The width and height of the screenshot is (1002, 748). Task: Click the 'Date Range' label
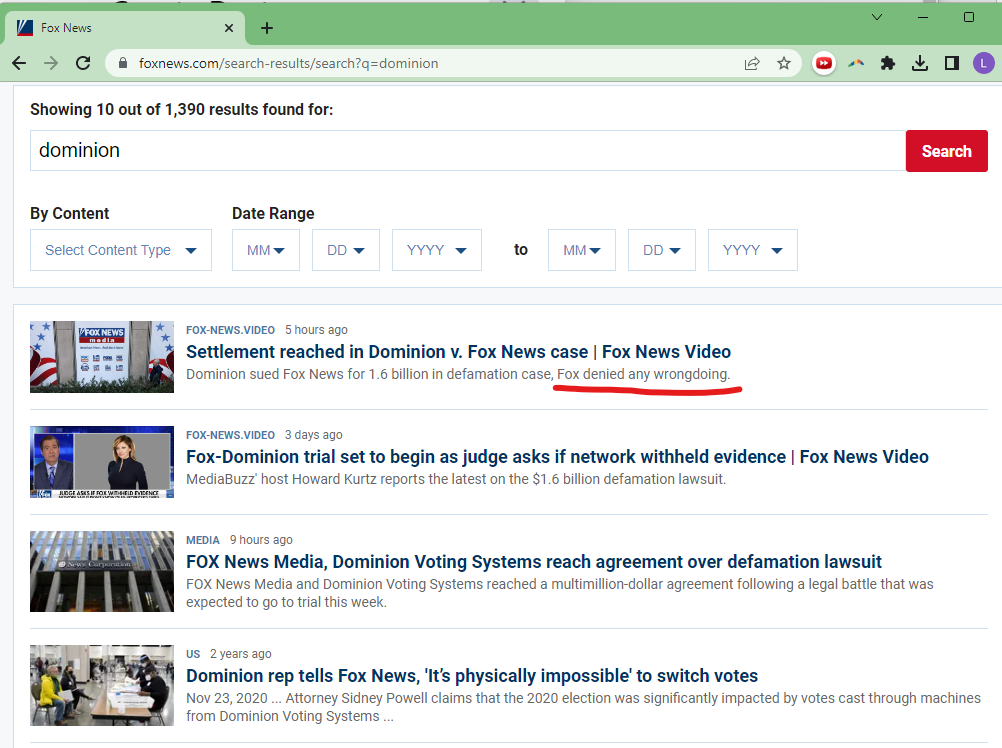click(x=273, y=213)
